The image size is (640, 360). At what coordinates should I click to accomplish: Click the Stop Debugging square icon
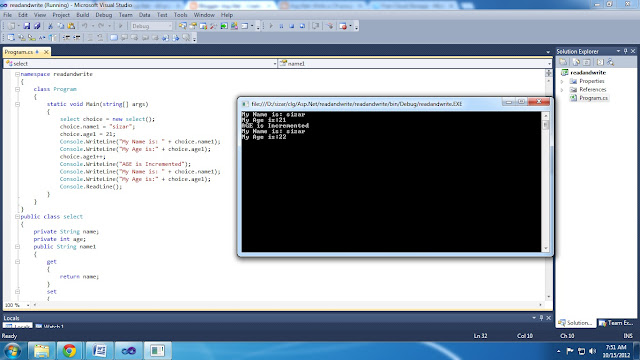[292, 26]
